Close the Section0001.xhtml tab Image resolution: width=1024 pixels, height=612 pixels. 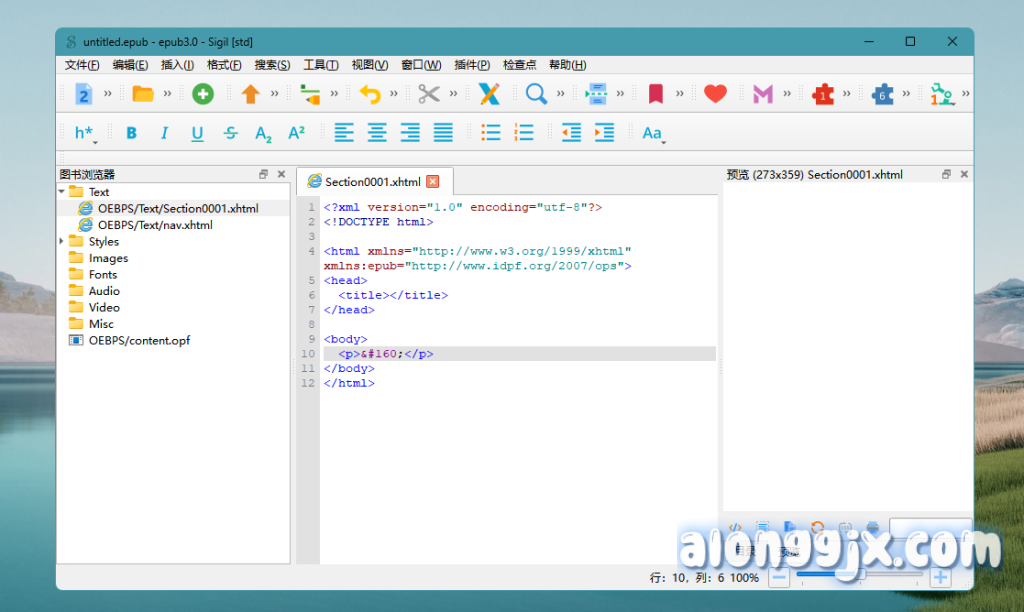tap(433, 181)
